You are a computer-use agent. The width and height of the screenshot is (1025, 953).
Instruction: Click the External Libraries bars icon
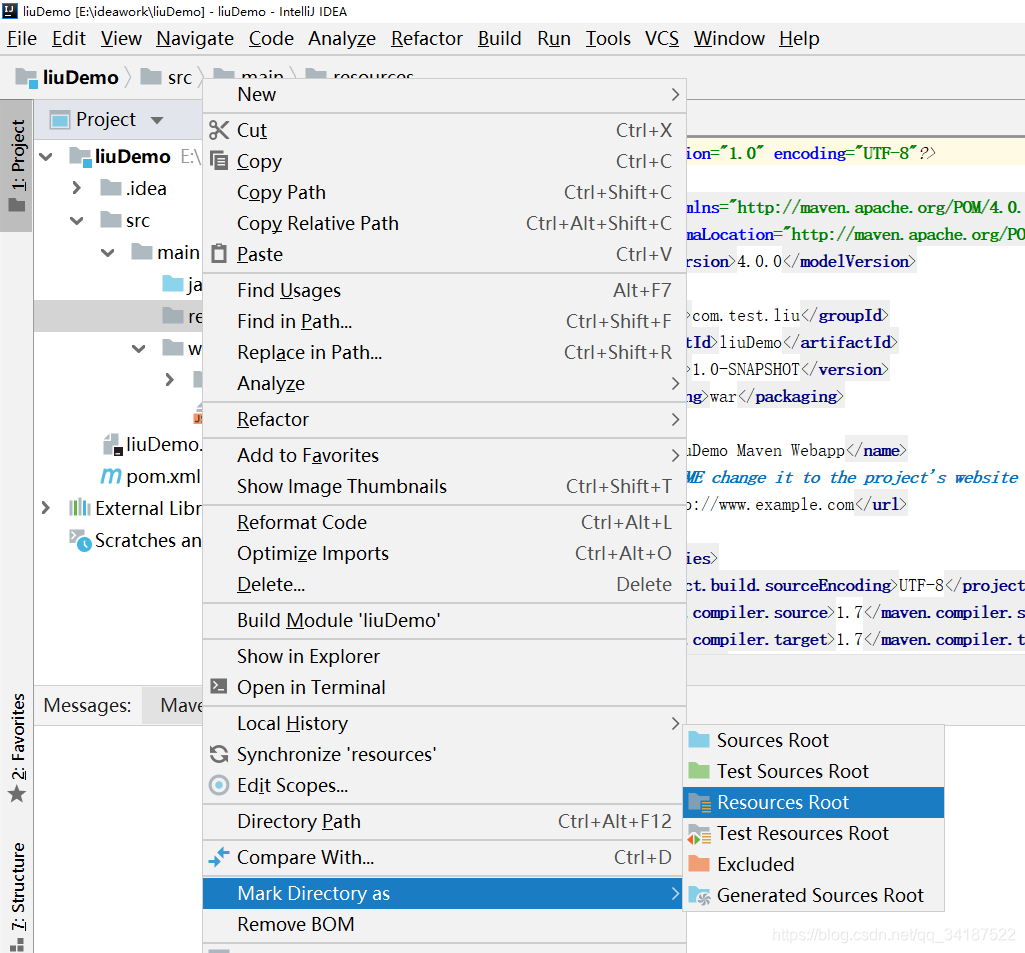tap(80, 508)
